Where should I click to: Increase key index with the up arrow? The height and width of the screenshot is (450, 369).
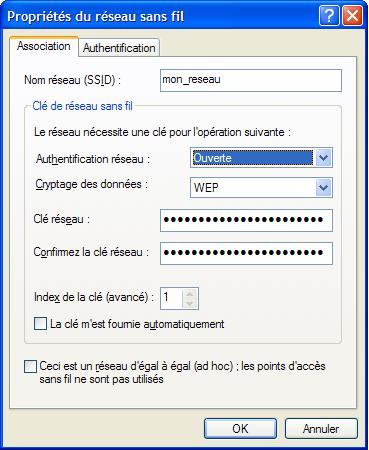tap(190, 294)
